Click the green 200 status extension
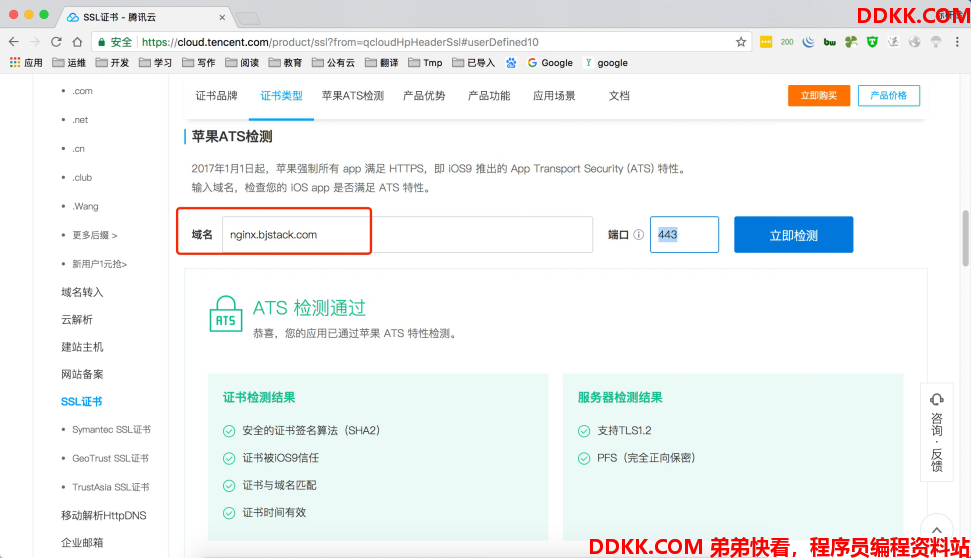Image resolution: width=972 pixels, height=558 pixels. tap(787, 42)
